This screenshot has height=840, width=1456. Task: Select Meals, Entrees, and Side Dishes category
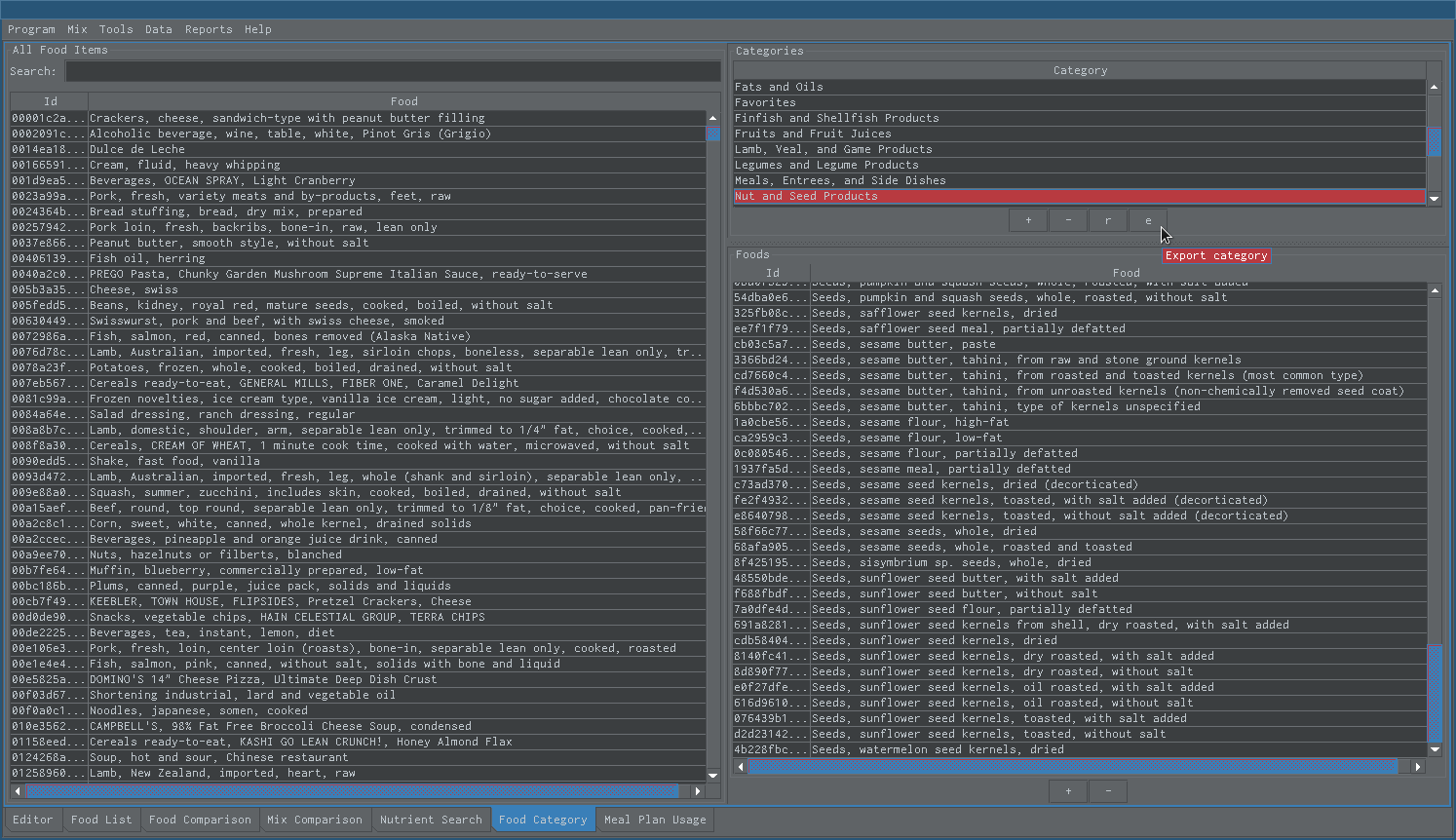[x=1080, y=180]
